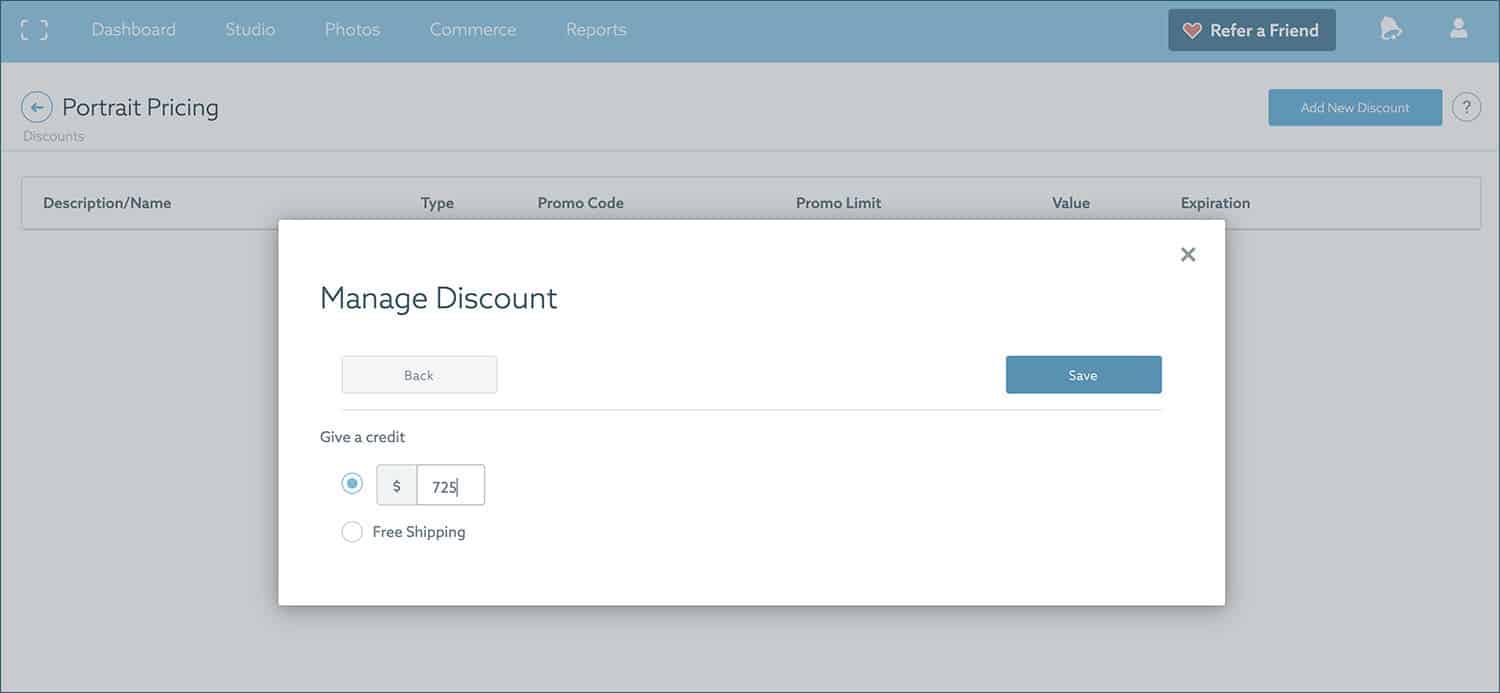The image size is (1500, 693).
Task: Open the notifications bell icon
Action: [x=1390, y=30]
